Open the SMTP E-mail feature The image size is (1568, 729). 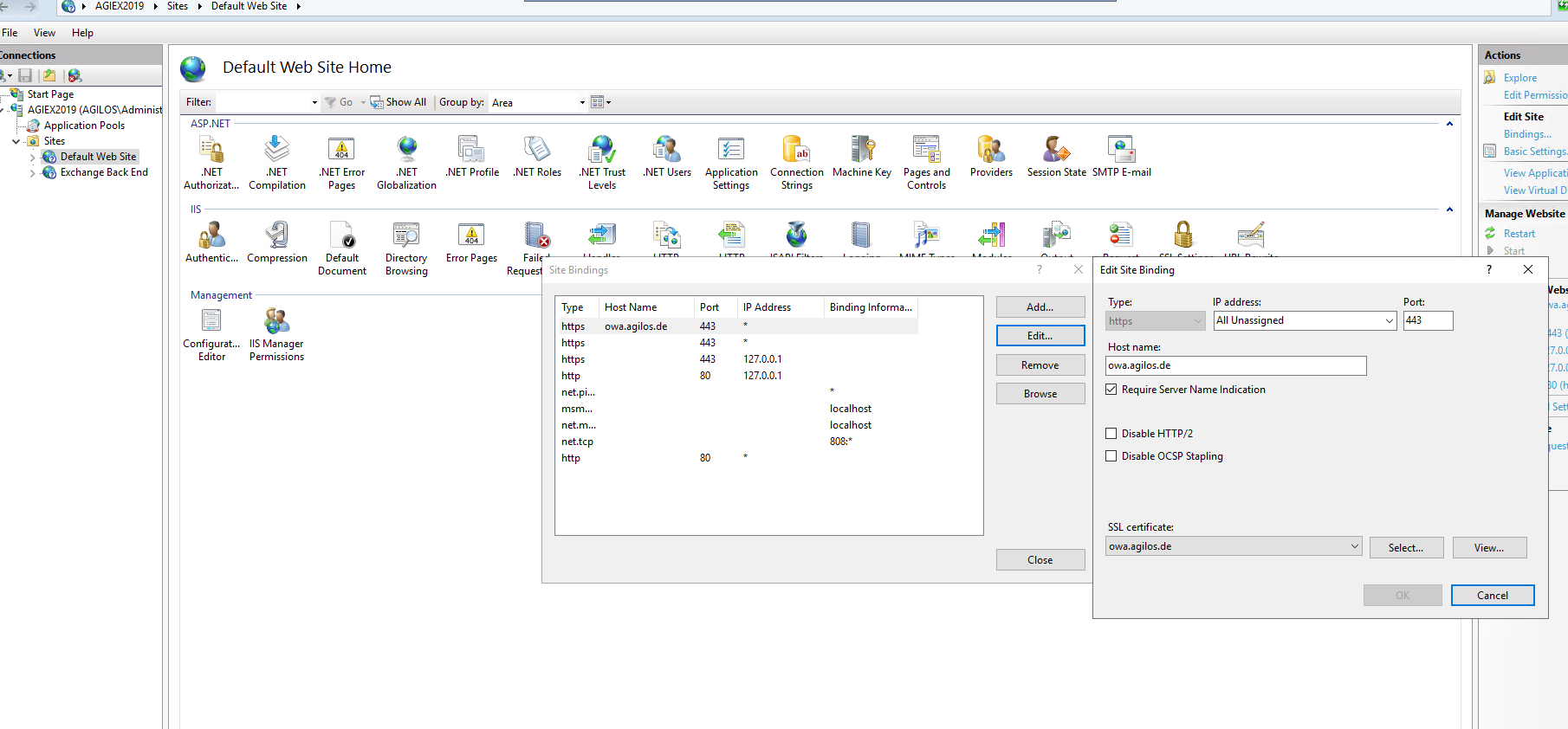1122,157
